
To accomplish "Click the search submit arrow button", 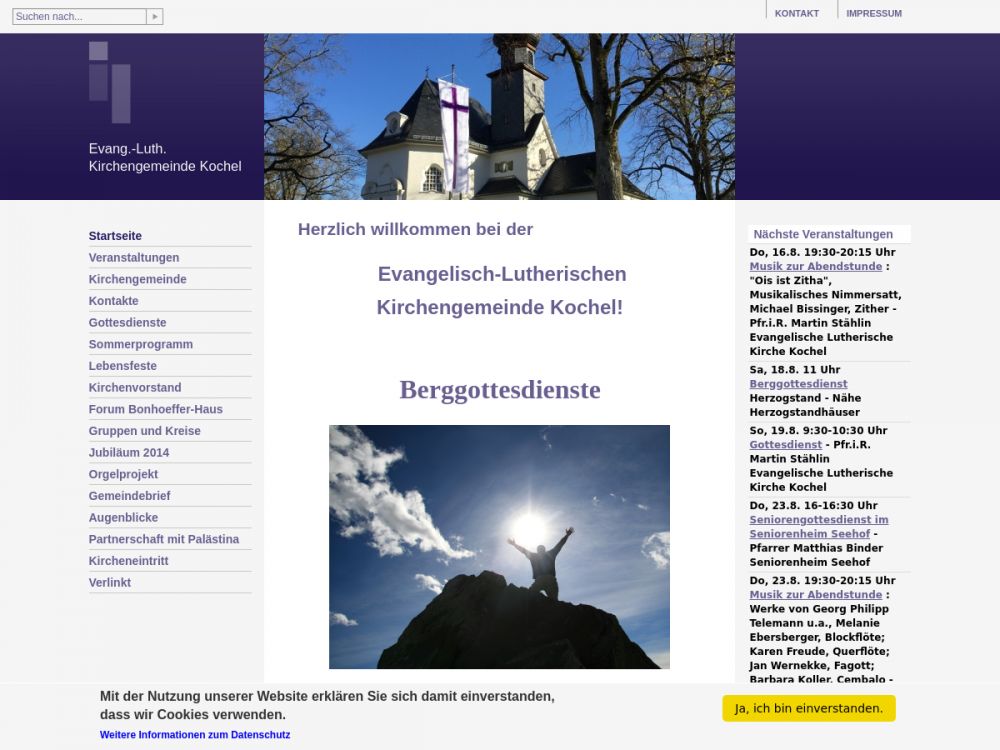I will (154, 17).
